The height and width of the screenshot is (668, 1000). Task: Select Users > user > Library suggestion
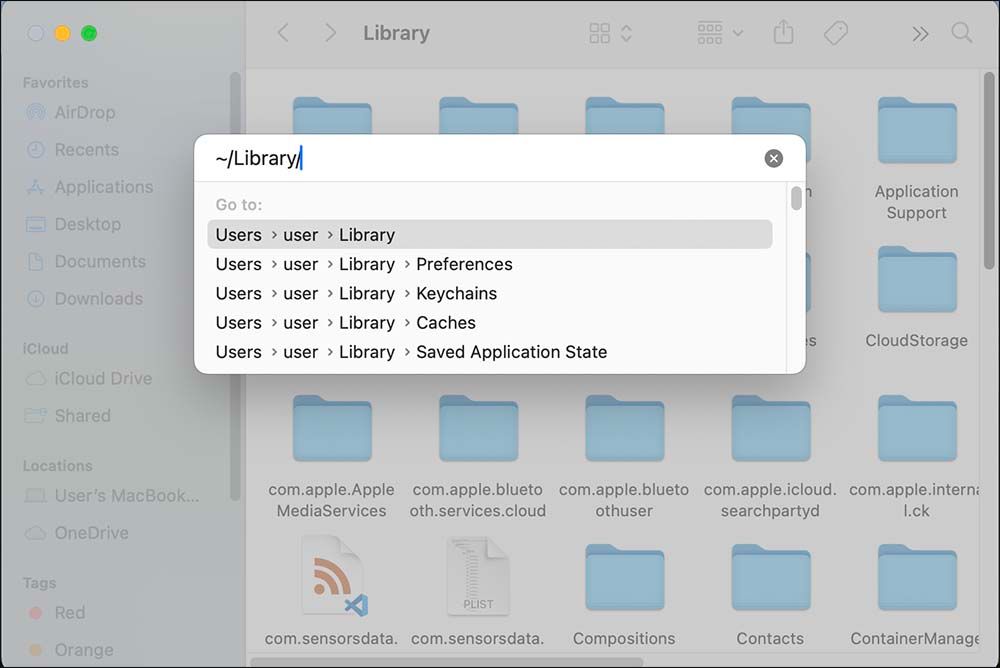[490, 235]
